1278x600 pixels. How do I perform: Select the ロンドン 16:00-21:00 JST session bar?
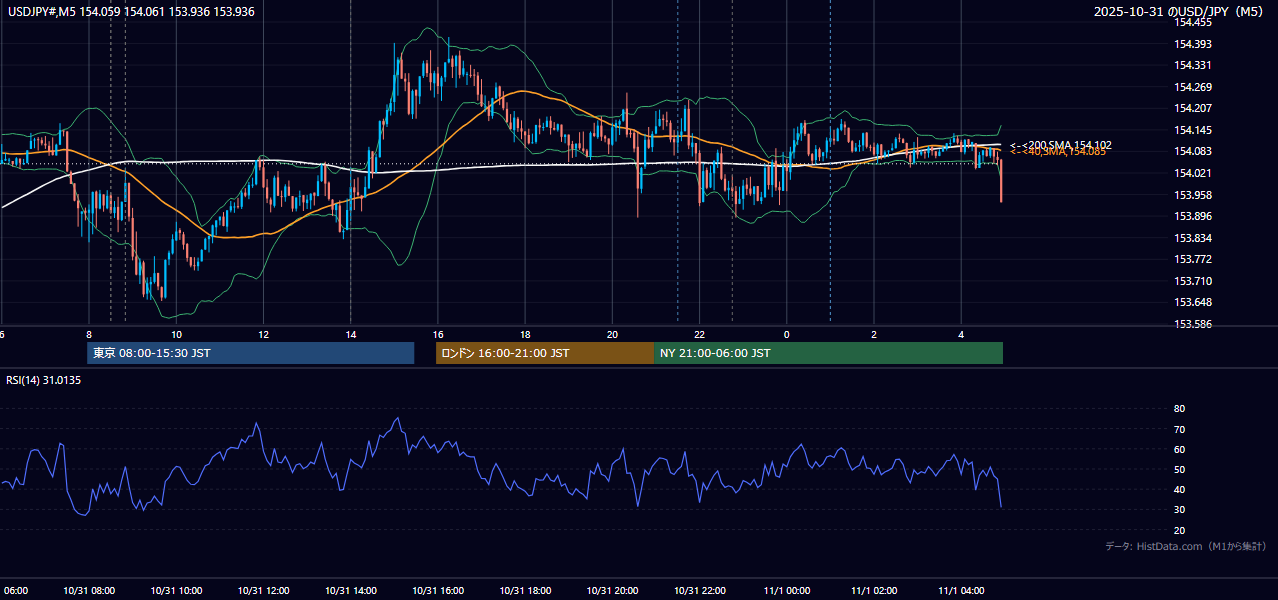[545, 353]
